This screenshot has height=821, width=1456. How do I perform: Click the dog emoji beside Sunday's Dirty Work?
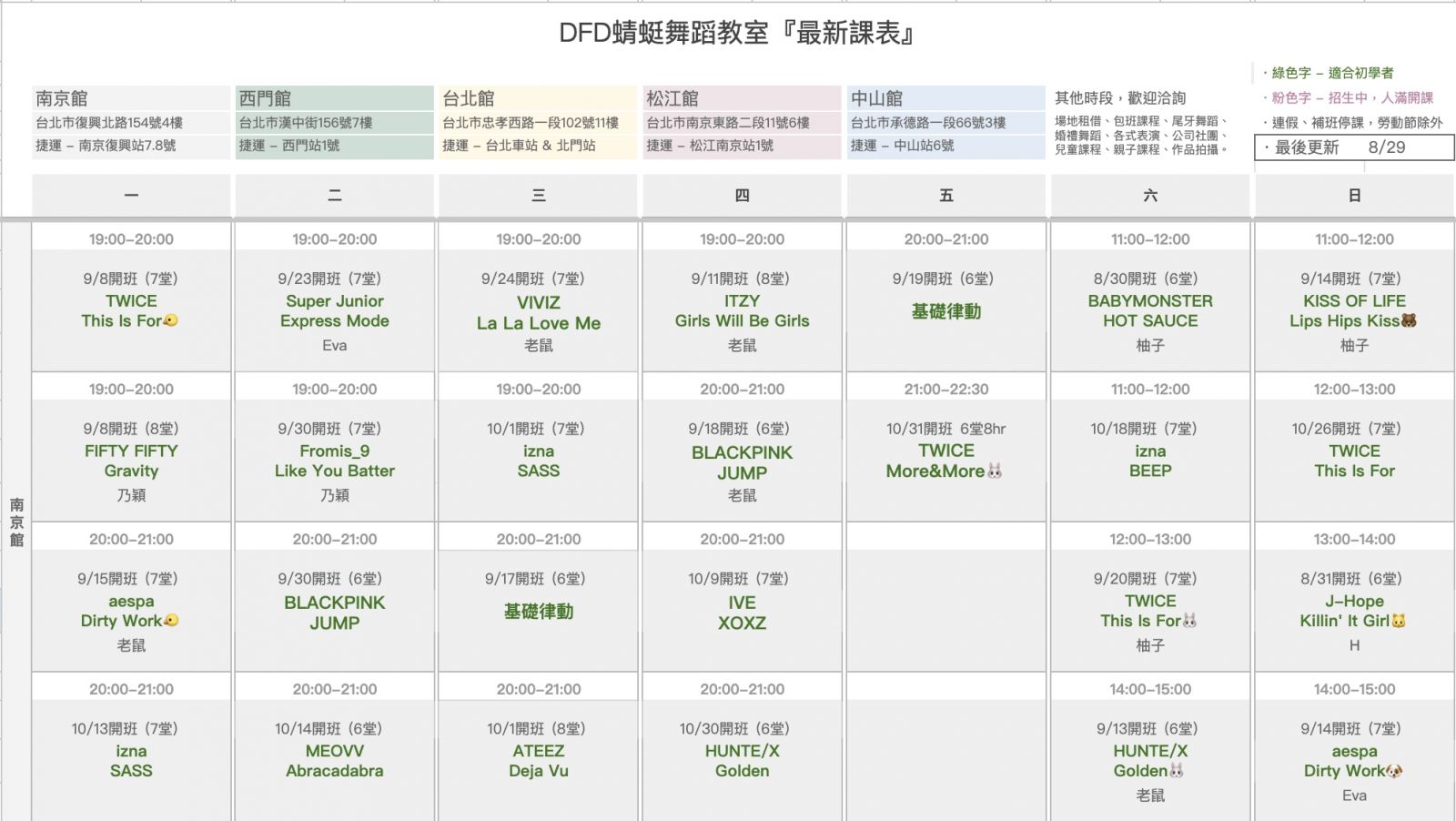tap(1394, 771)
